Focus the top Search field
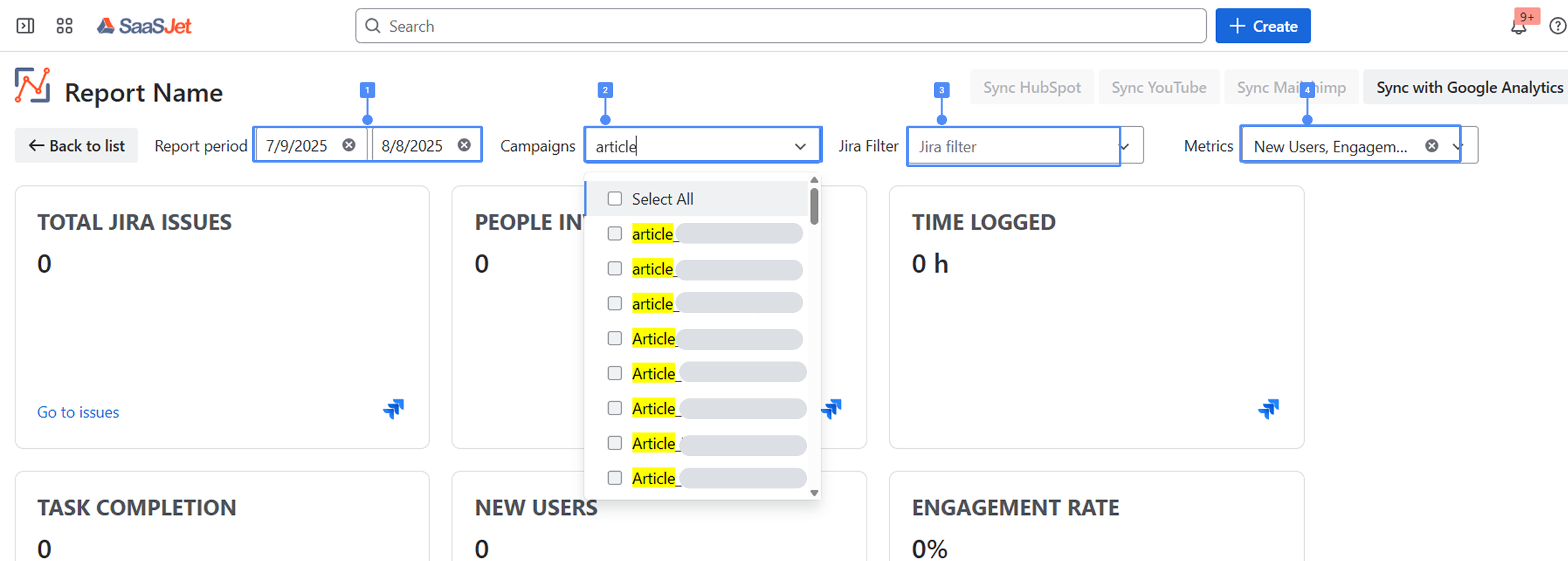Image resolution: width=1568 pixels, height=561 pixels. click(x=780, y=26)
